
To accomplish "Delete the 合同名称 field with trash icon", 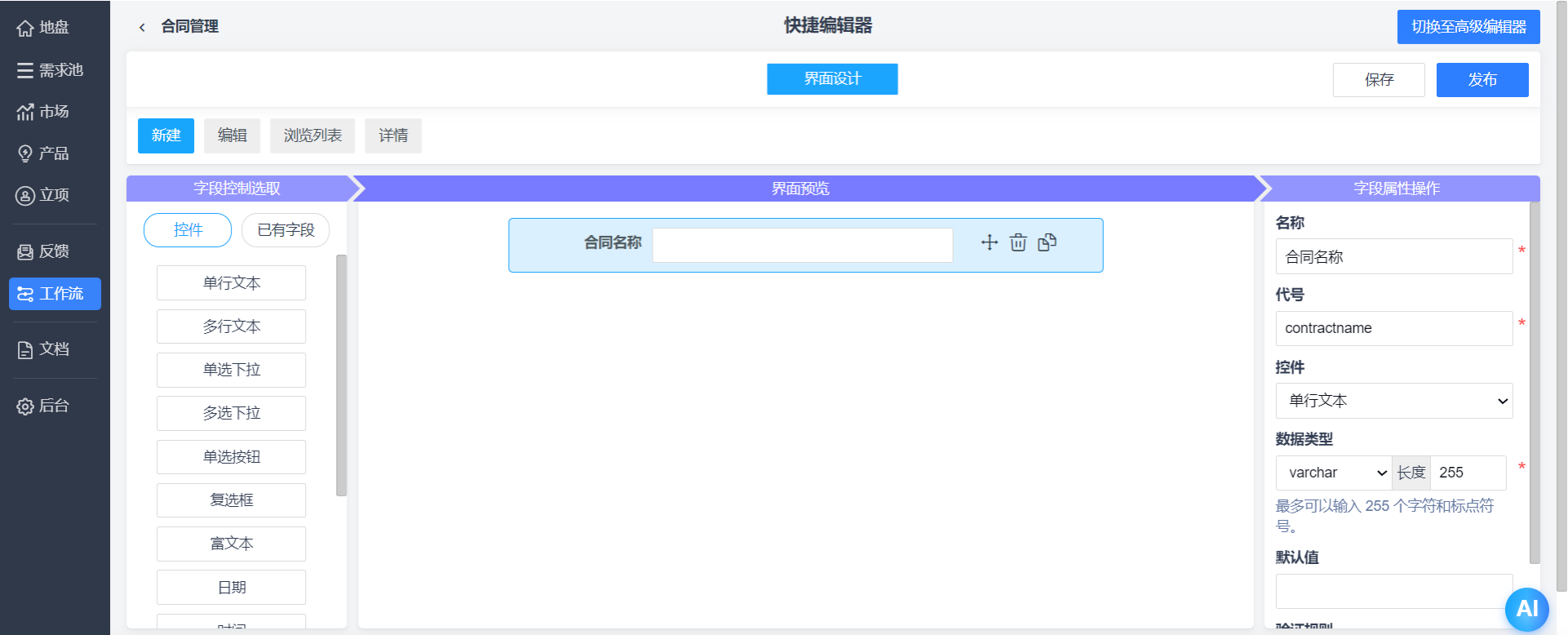I will coord(1018,242).
